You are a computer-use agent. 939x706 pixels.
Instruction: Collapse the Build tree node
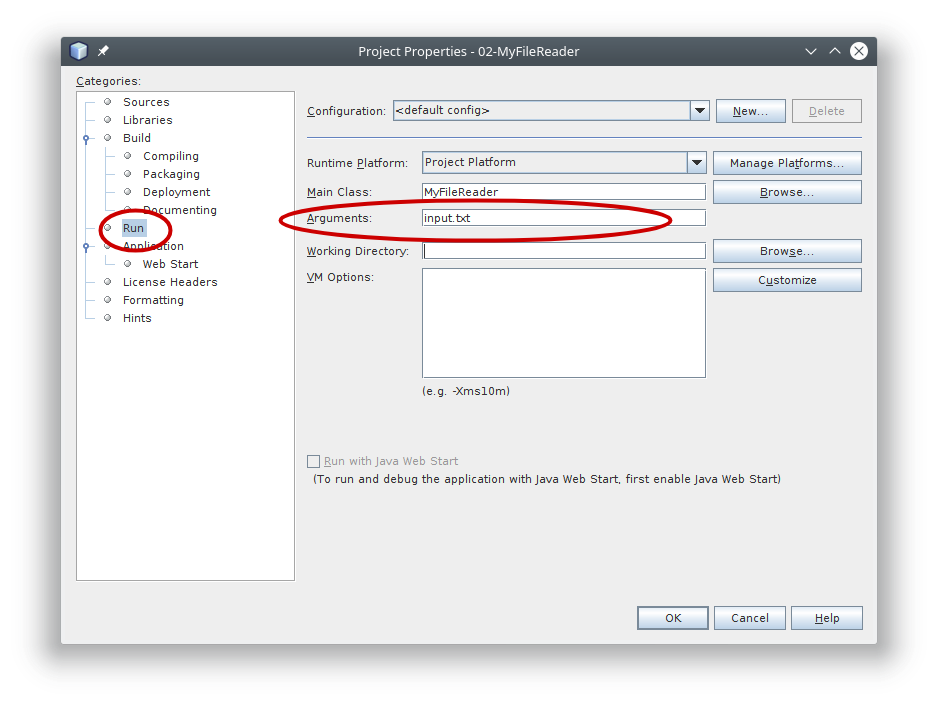[87, 138]
